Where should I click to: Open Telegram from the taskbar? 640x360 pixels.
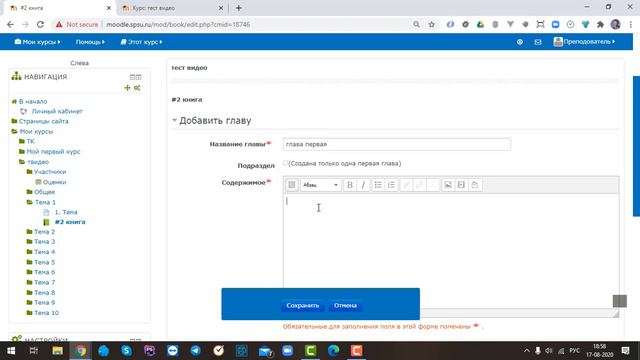tap(196, 351)
